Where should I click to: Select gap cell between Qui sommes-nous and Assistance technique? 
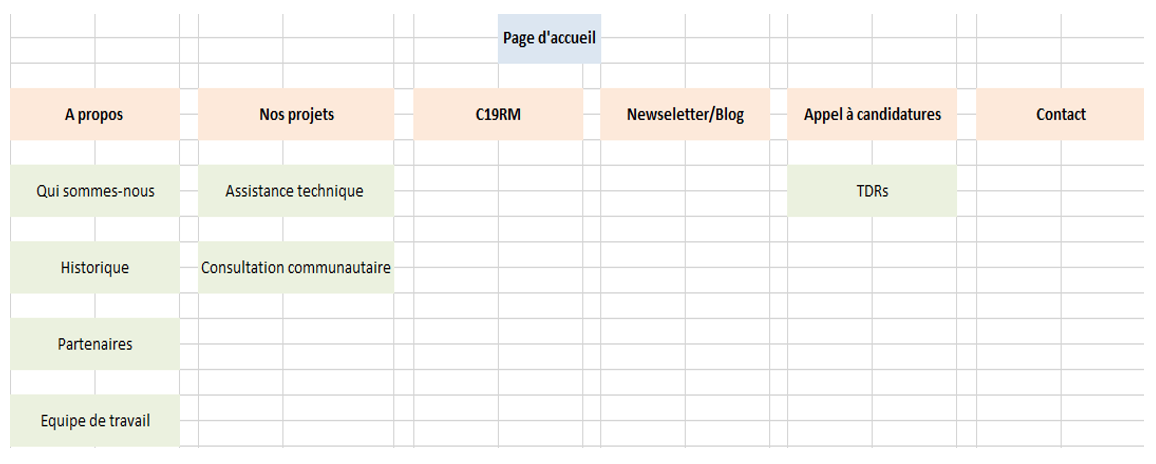189,190
